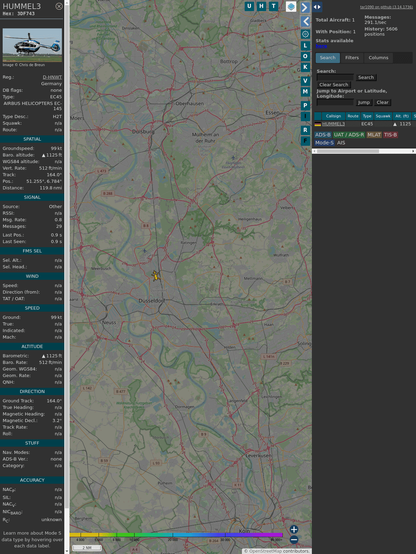Viewport: 416px width, 554px height.
Task: Toggle the MLAT source filter
Action: [374, 135]
